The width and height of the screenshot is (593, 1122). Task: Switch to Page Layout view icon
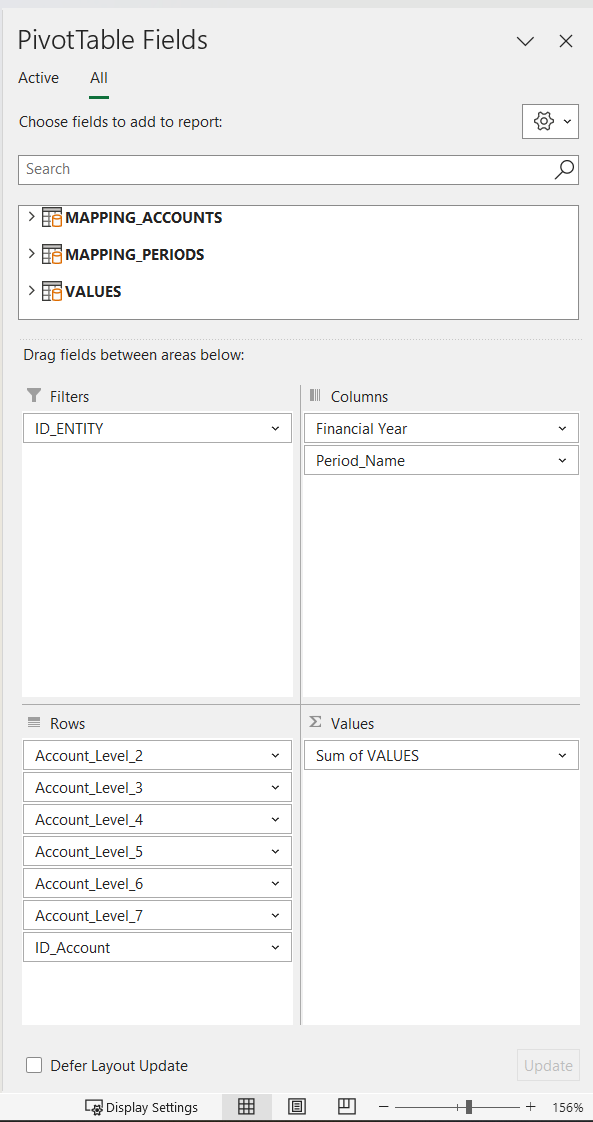(x=297, y=1106)
